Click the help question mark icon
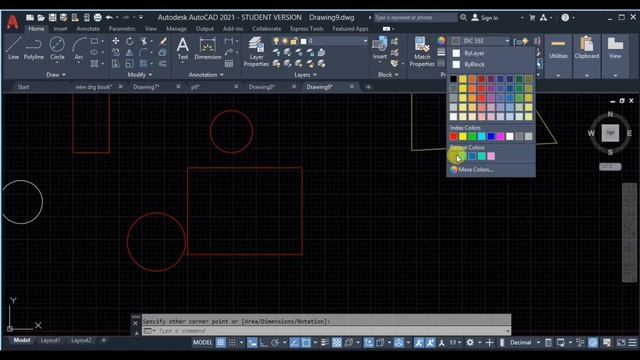Viewport: 640px width, 360px height. click(565, 18)
